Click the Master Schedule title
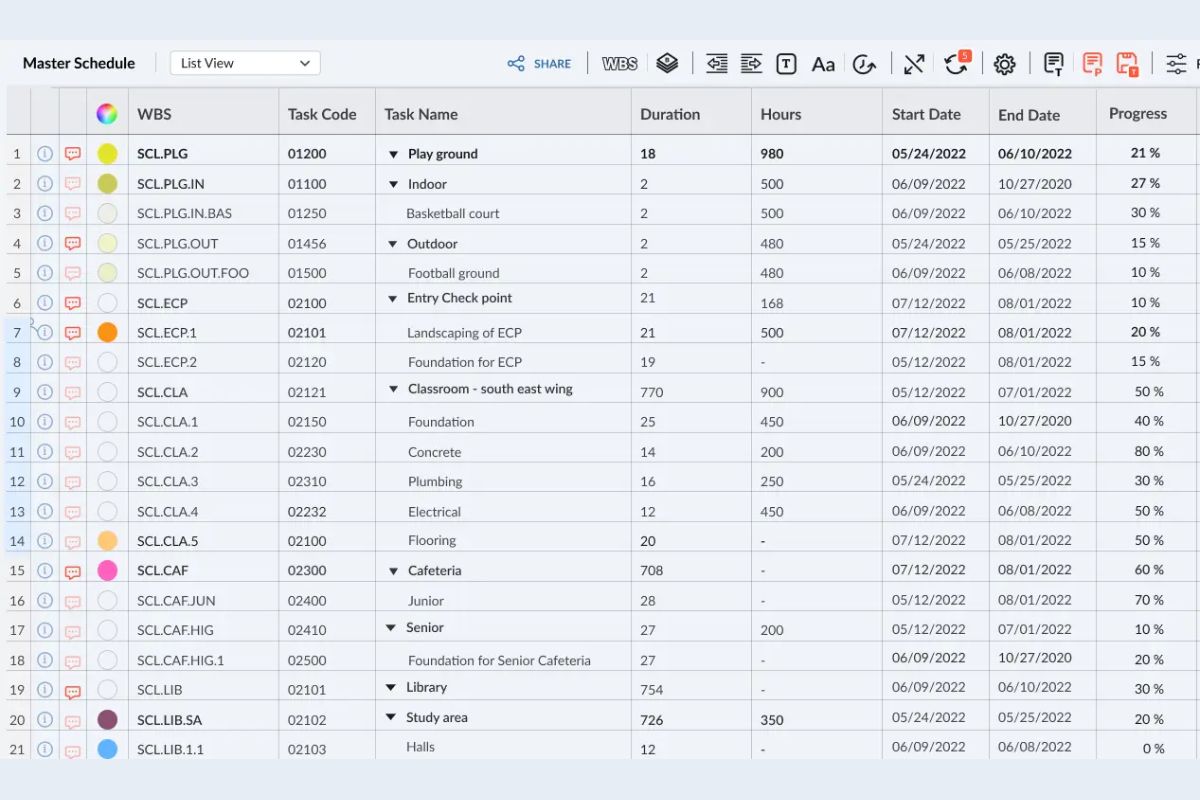This screenshot has height=800, width=1200. coord(79,62)
